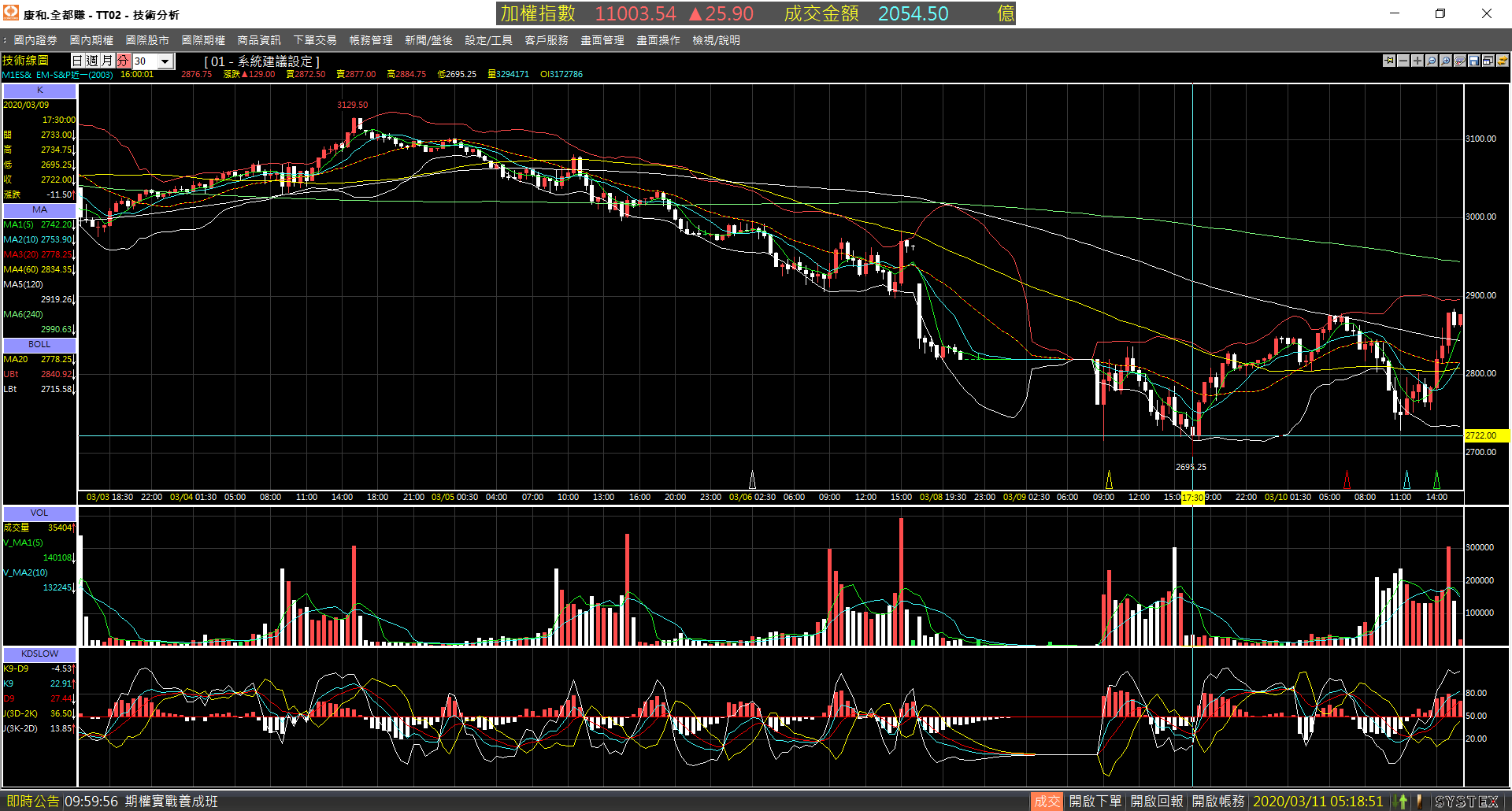The width and height of the screenshot is (1512, 811).
Task: Click the 即時公告 label
Action: (x=32, y=802)
